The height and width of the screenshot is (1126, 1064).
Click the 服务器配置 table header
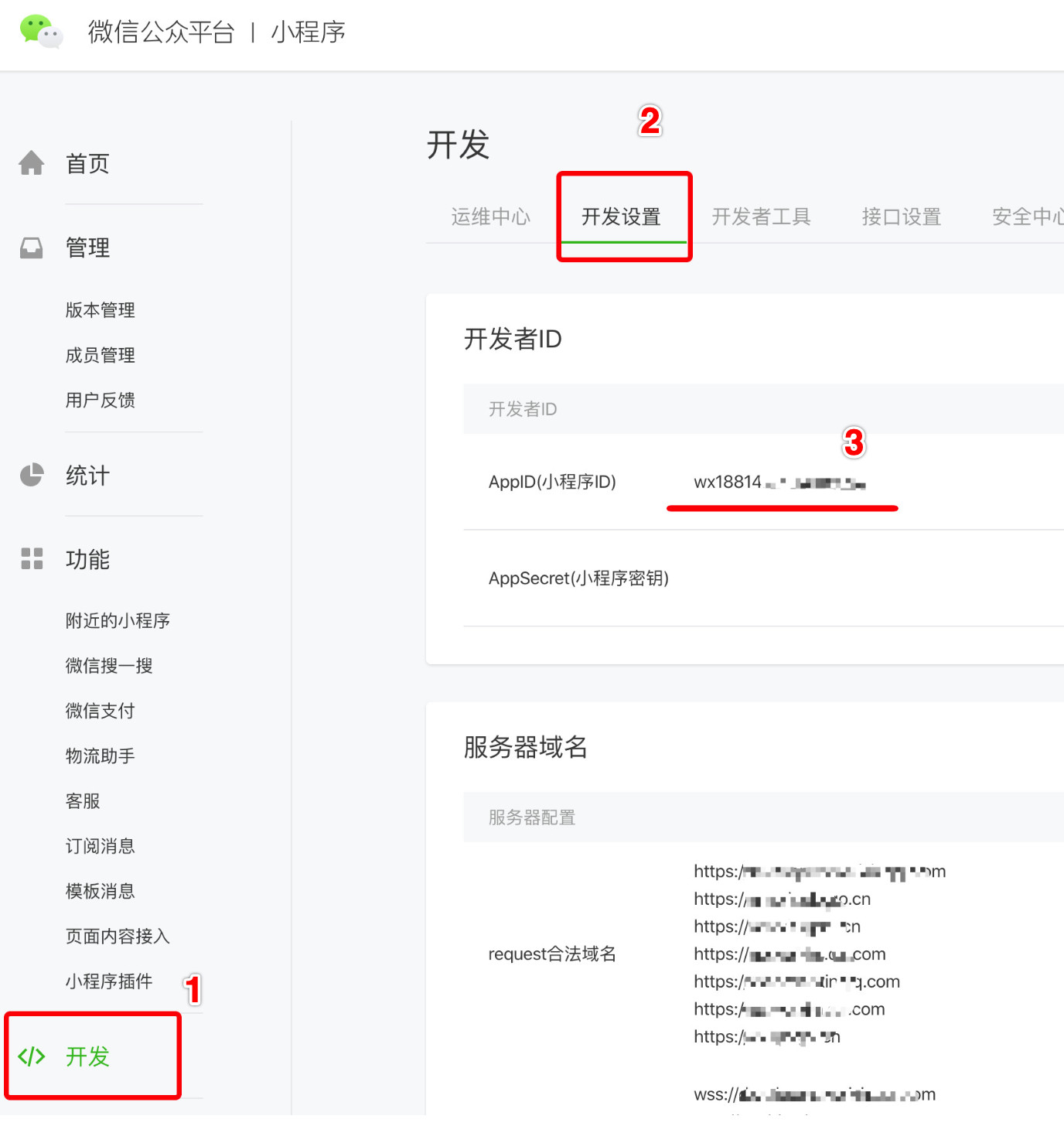[532, 817]
